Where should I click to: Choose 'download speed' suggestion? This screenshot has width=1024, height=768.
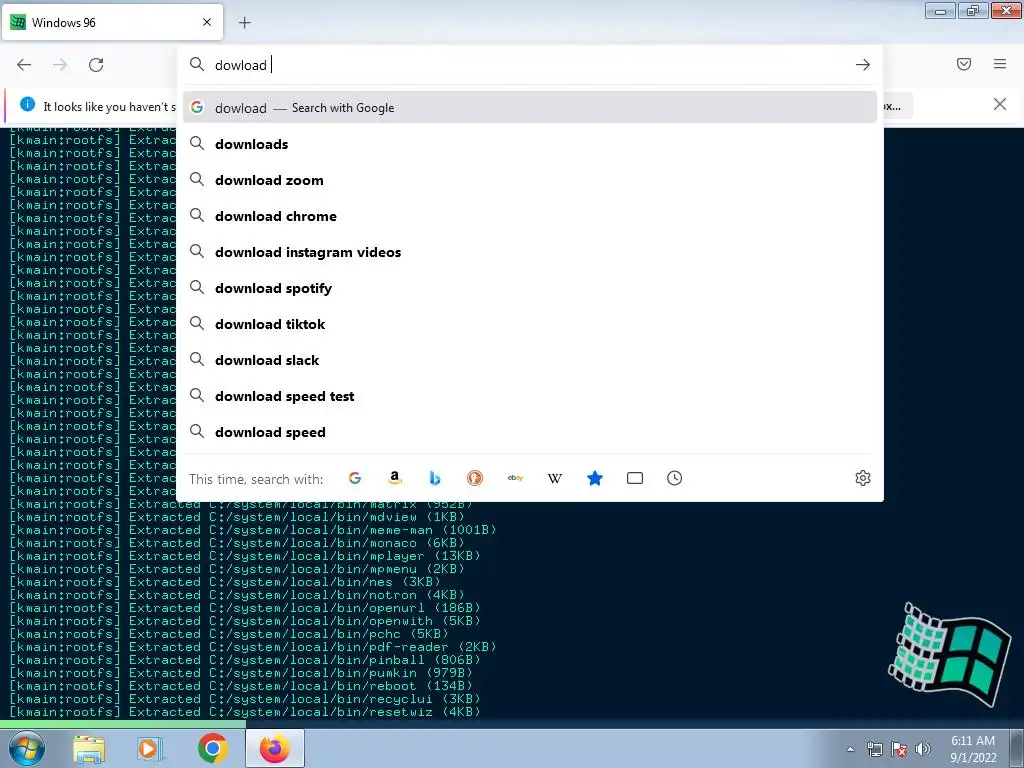[530, 431]
